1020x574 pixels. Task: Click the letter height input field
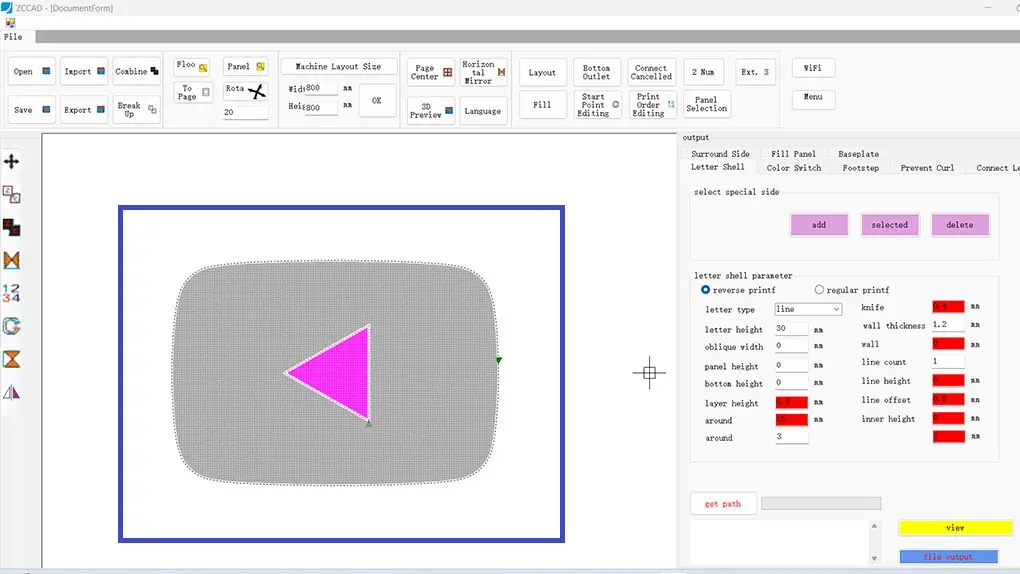click(x=791, y=329)
